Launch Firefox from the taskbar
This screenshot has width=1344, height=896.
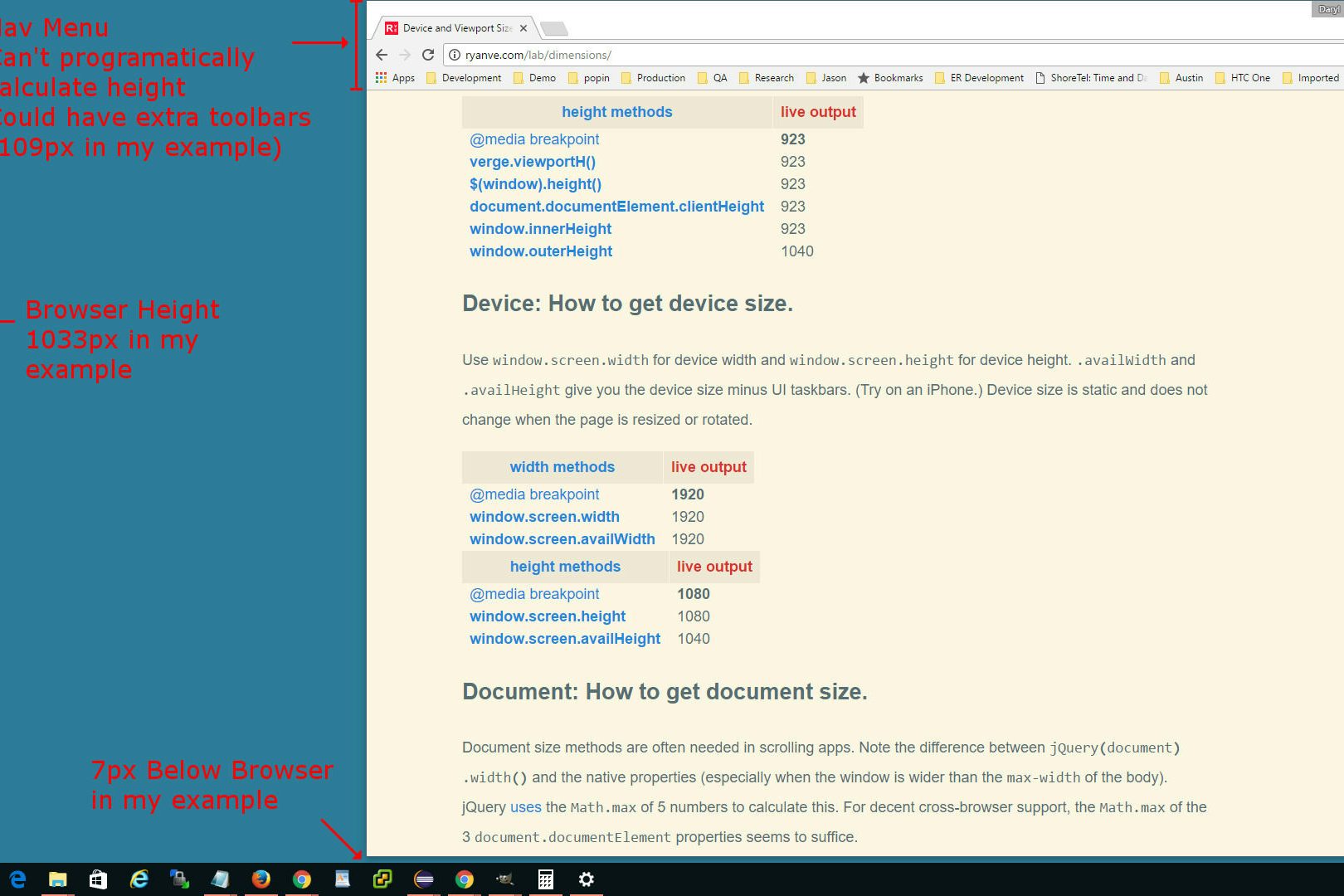click(x=261, y=879)
